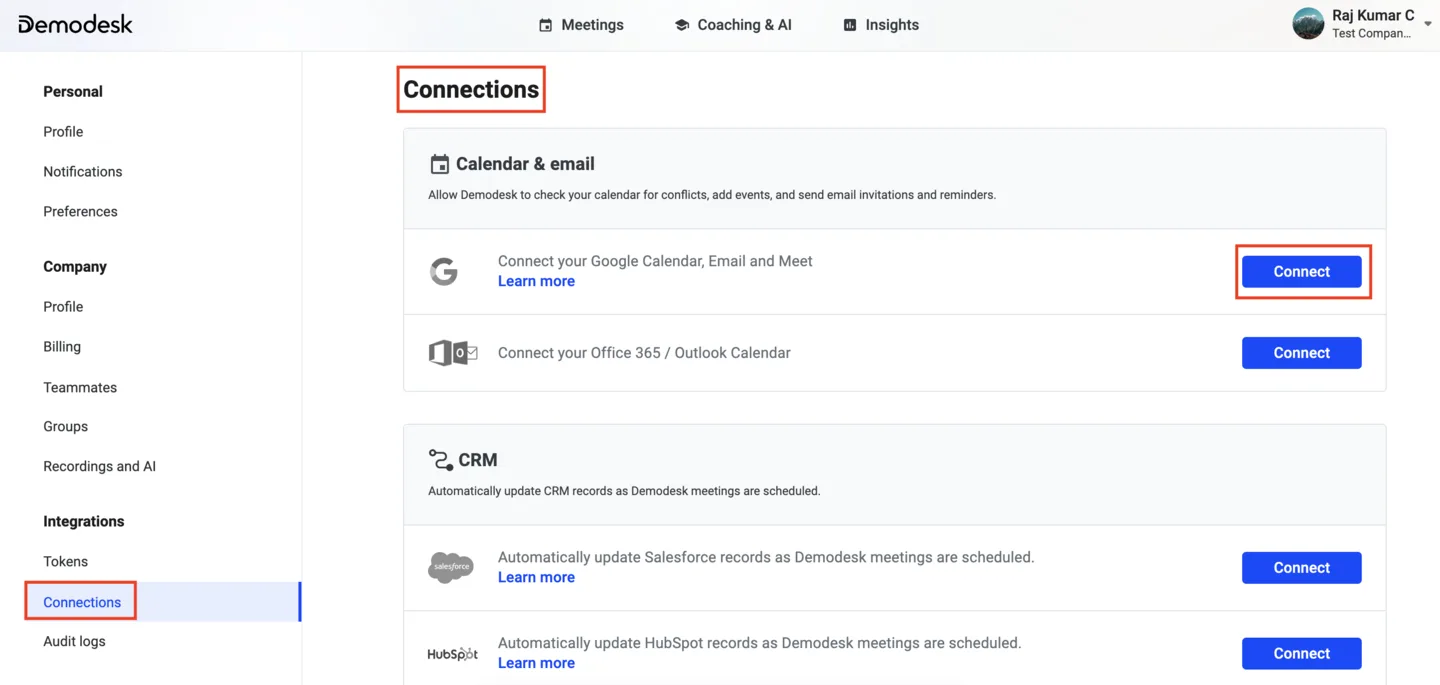Open Tokens under Integrations
This screenshot has width=1440, height=685.
(x=66, y=562)
